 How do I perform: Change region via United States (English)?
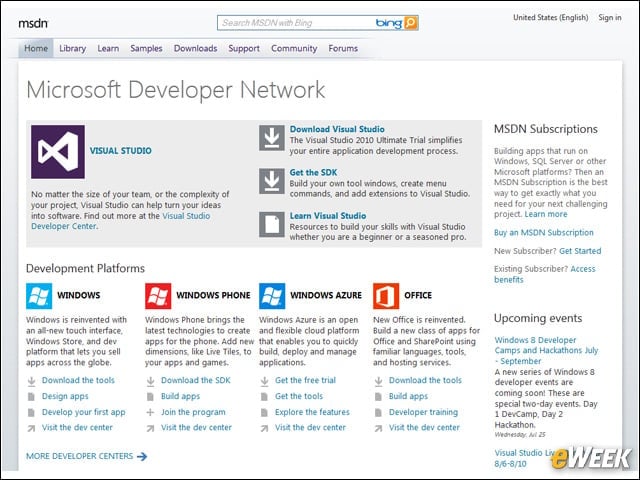point(551,18)
